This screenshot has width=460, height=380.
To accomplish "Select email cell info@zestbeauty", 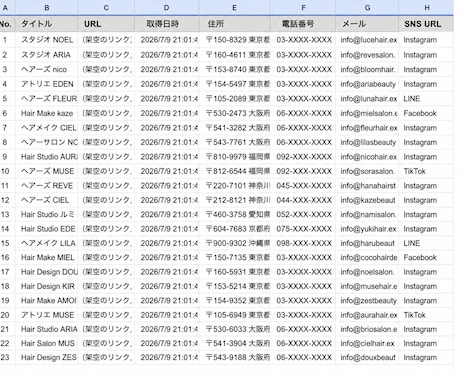I will pos(367,301).
